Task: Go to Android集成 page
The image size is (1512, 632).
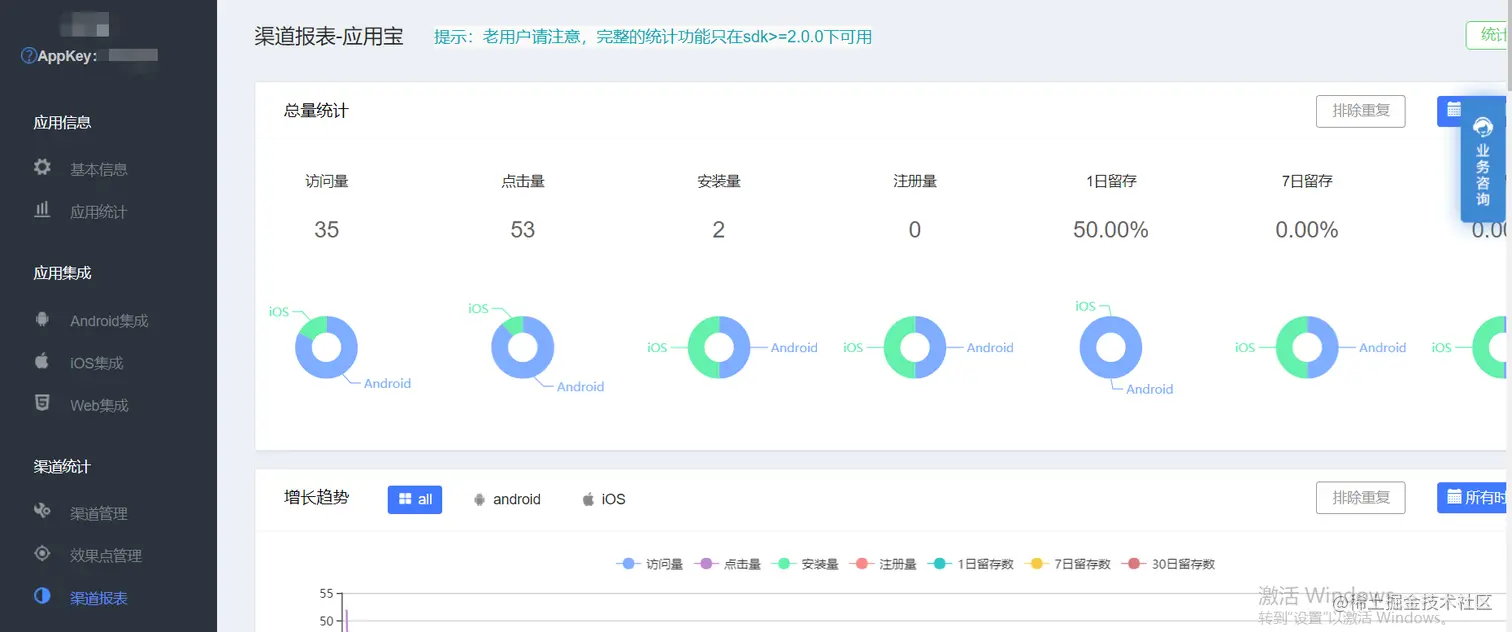Action: 109,321
